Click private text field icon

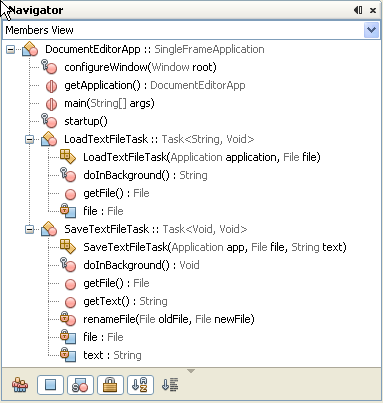click(68, 355)
